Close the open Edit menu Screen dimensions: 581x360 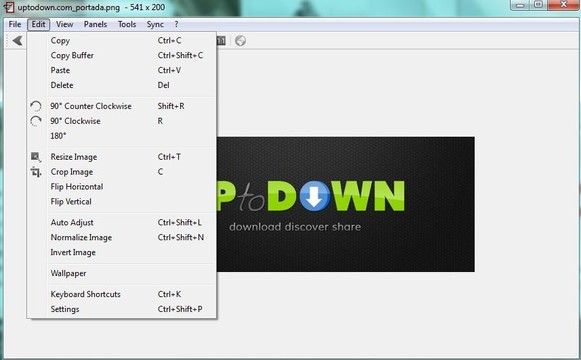coord(38,24)
